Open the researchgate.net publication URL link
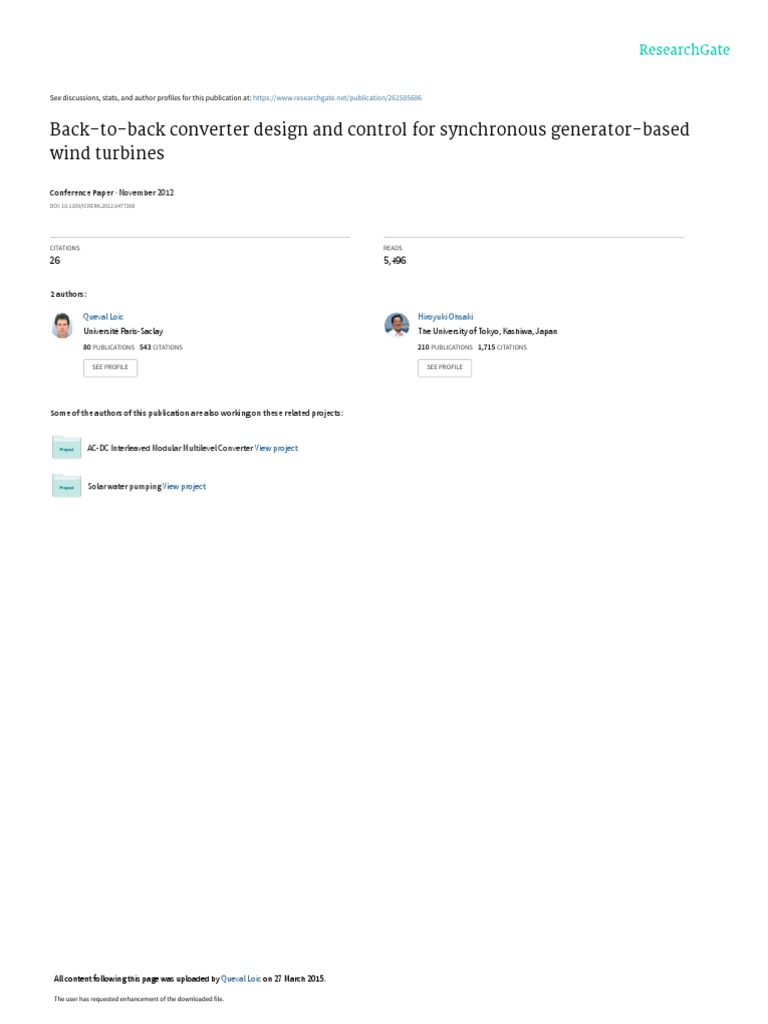The height and width of the screenshot is (1024, 768). 337,98
